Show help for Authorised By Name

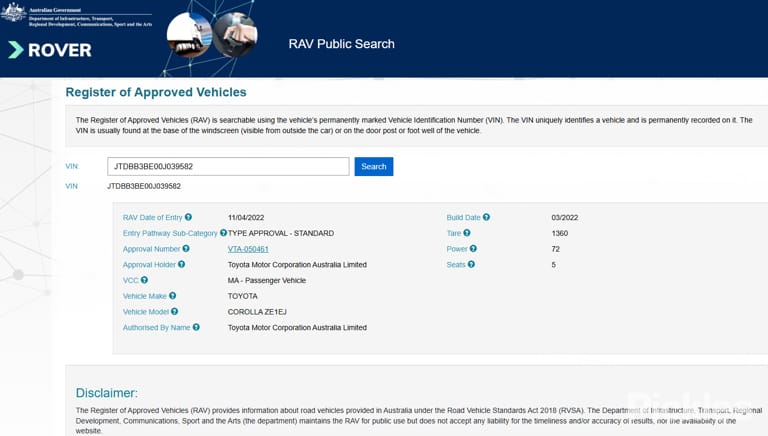point(196,327)
